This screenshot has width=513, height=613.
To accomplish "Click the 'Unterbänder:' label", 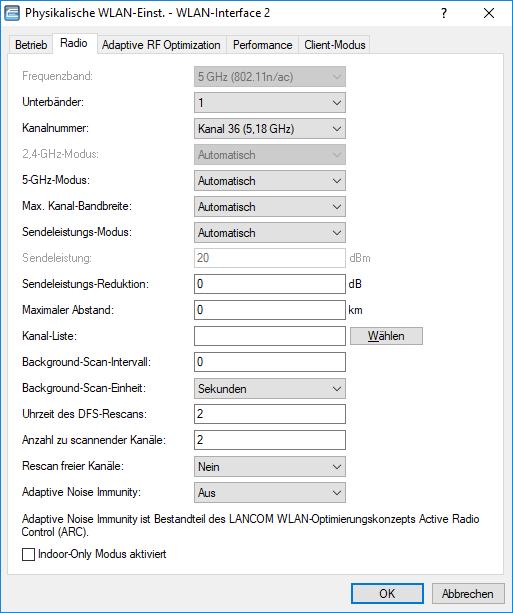I will pyautogui.click(x=53, y=102).
